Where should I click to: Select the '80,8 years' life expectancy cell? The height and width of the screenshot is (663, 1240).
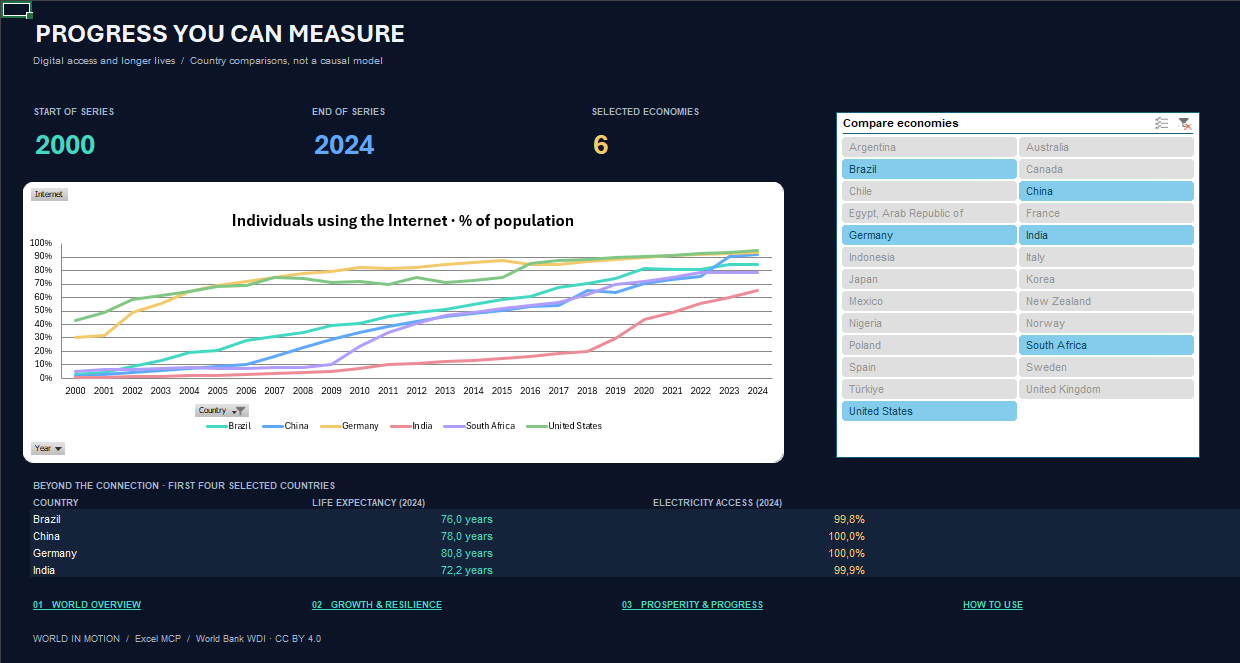[466, 553]
